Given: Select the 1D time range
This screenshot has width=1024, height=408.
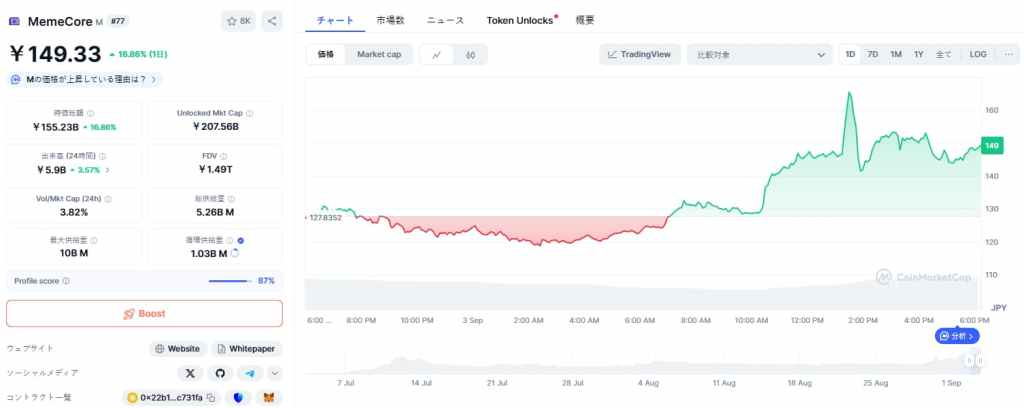Looking at the screenshot, I should pyautogui.click(x=850, y=55).
